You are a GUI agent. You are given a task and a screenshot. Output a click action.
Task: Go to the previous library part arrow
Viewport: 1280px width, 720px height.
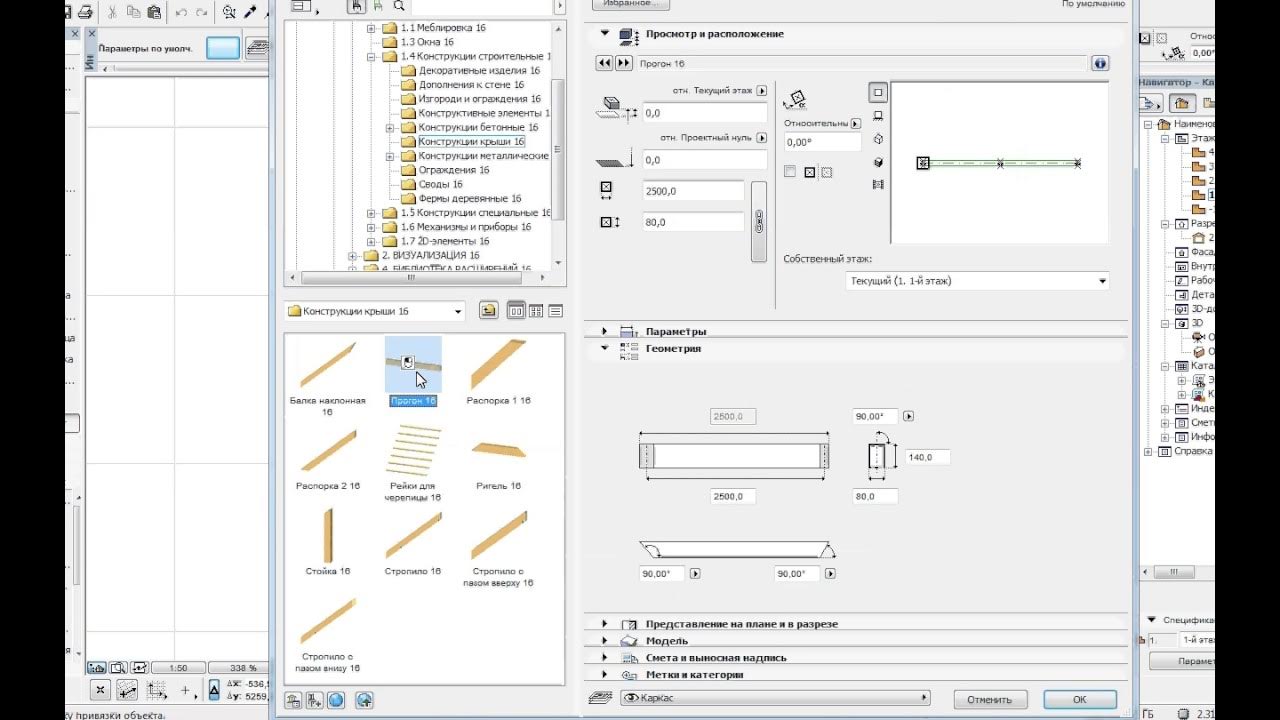click(604, 63)
